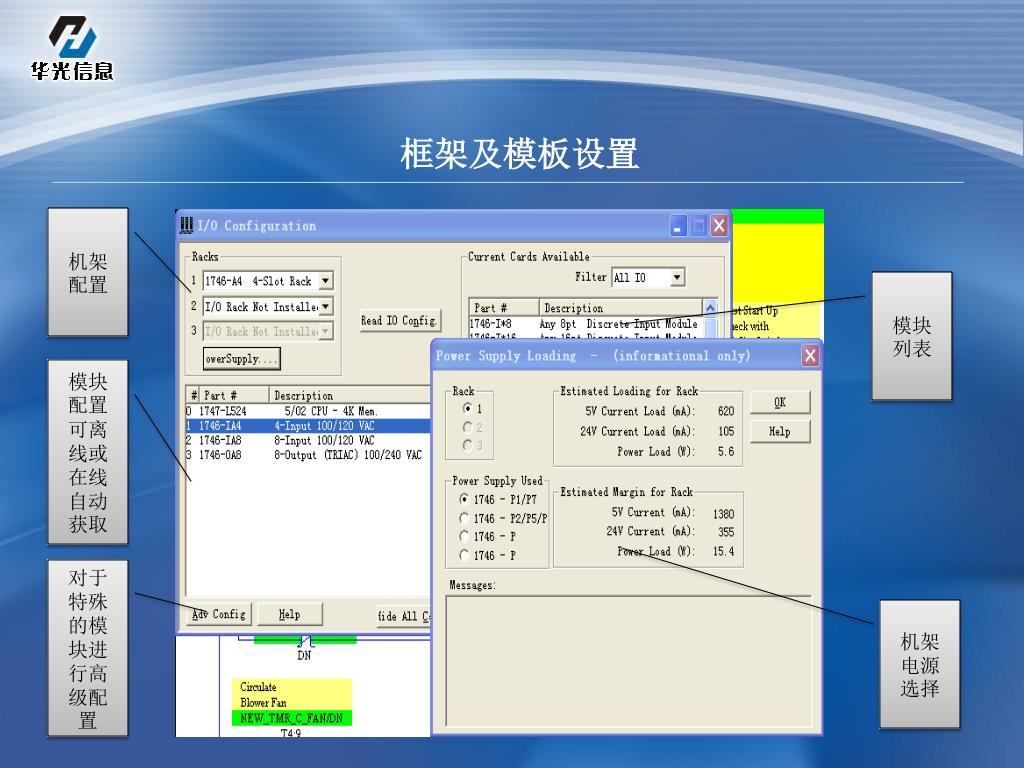Click OK in Power Supply Loading dialog
Image resolution: width=1024 pixels, height=768 pixels.
tap(780, 402)
